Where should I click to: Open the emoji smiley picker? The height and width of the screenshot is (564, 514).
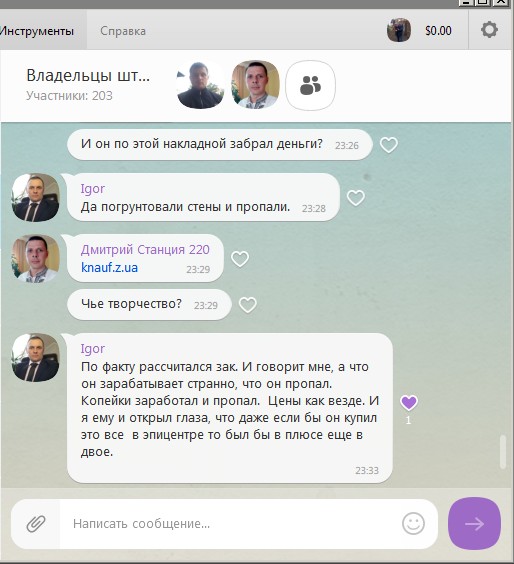[x=413, y=523]
